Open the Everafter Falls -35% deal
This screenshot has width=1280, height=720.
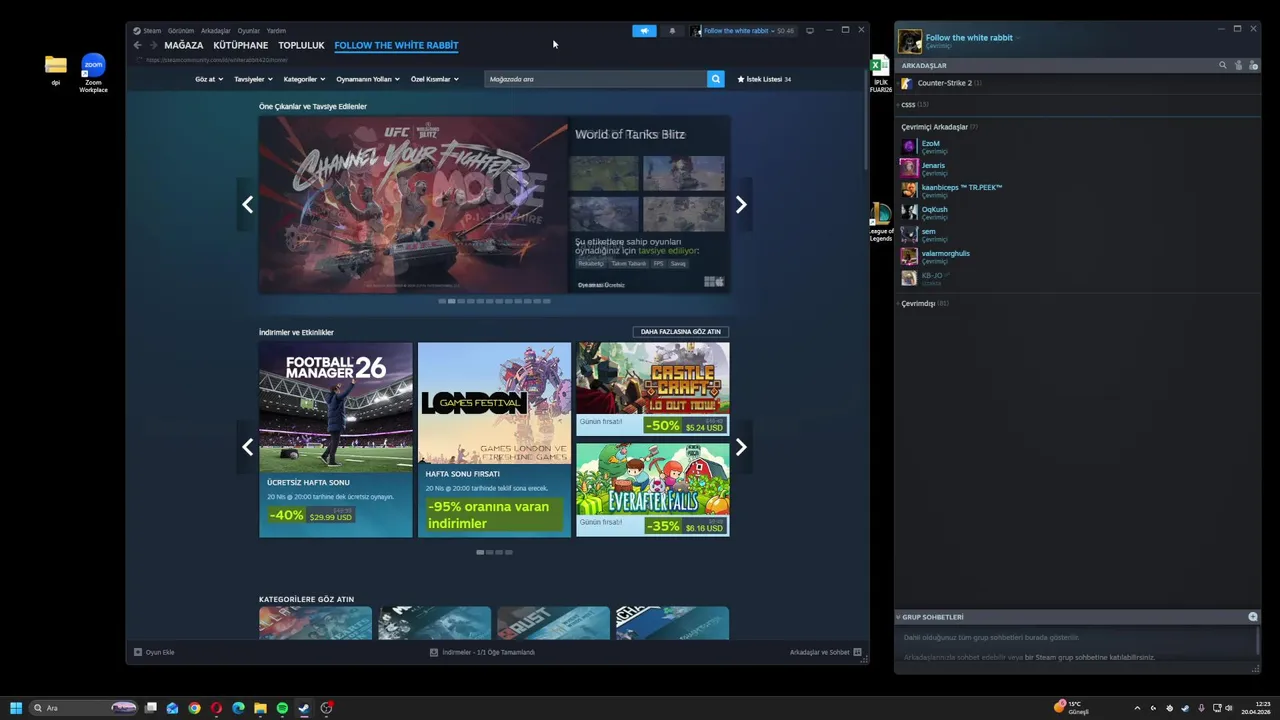[653, 490]
